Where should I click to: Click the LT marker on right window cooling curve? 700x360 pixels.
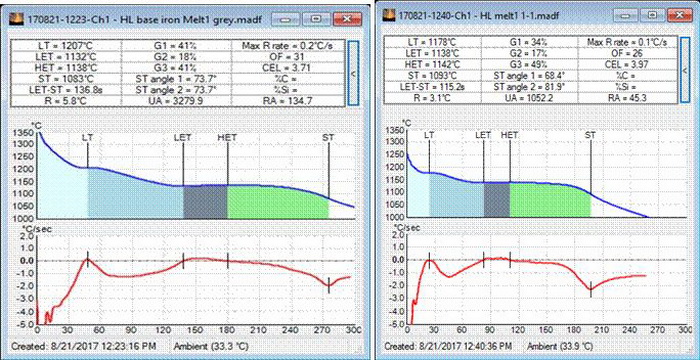[x=429, y=134]
